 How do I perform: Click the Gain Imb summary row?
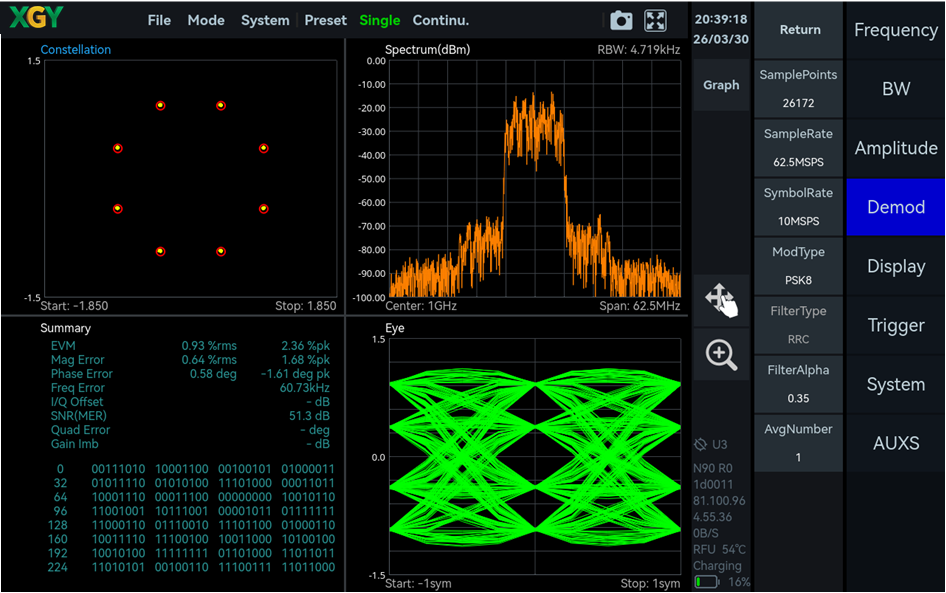190,444
